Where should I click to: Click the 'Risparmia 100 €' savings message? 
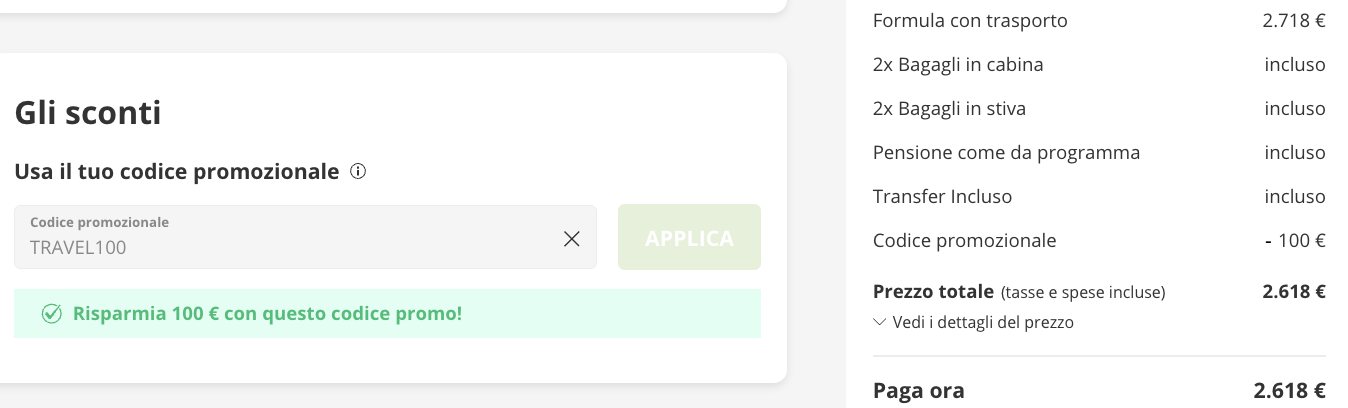pos(267,314)
